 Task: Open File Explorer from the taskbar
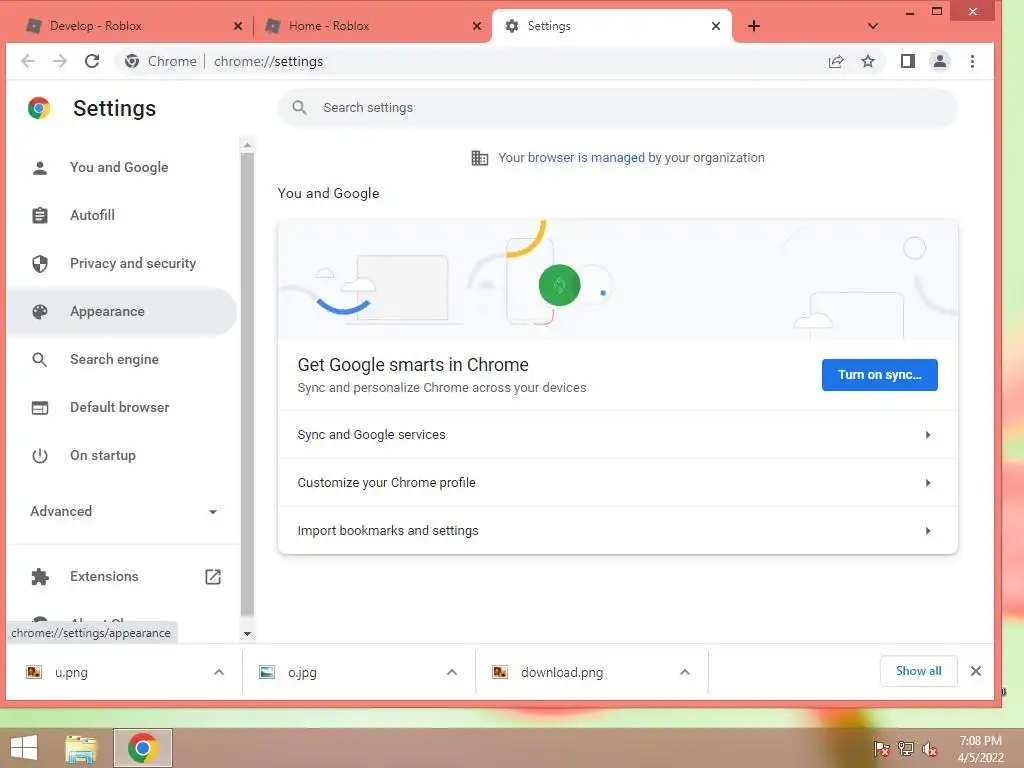coord(82,748)
